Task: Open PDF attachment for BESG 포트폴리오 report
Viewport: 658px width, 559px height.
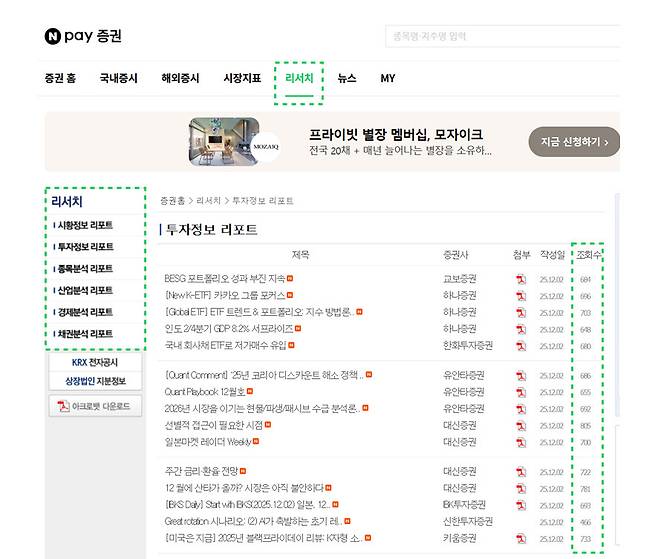Action: coord(521,279)
